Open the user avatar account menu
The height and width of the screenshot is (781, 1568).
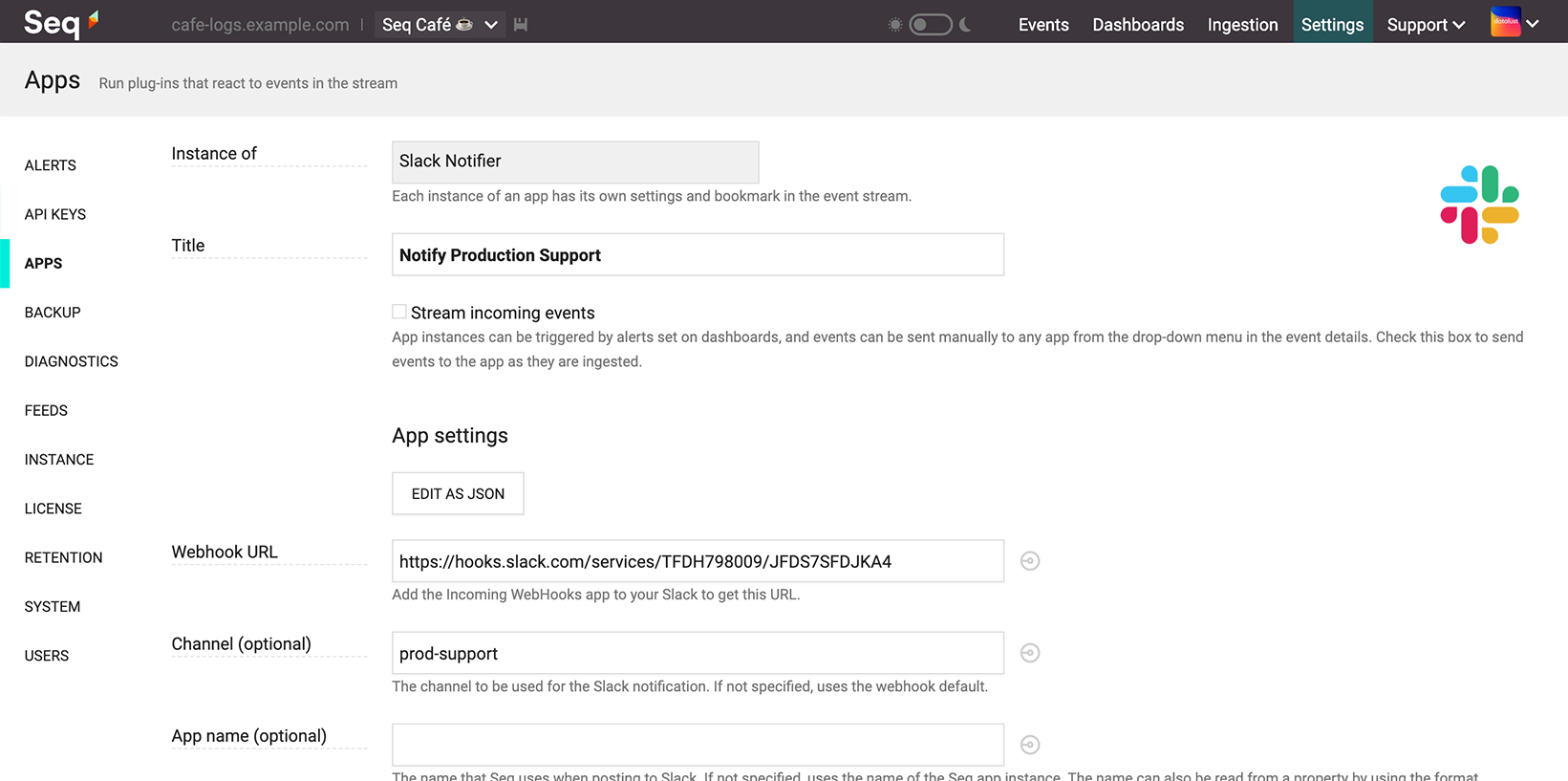tap(1514, 23)
